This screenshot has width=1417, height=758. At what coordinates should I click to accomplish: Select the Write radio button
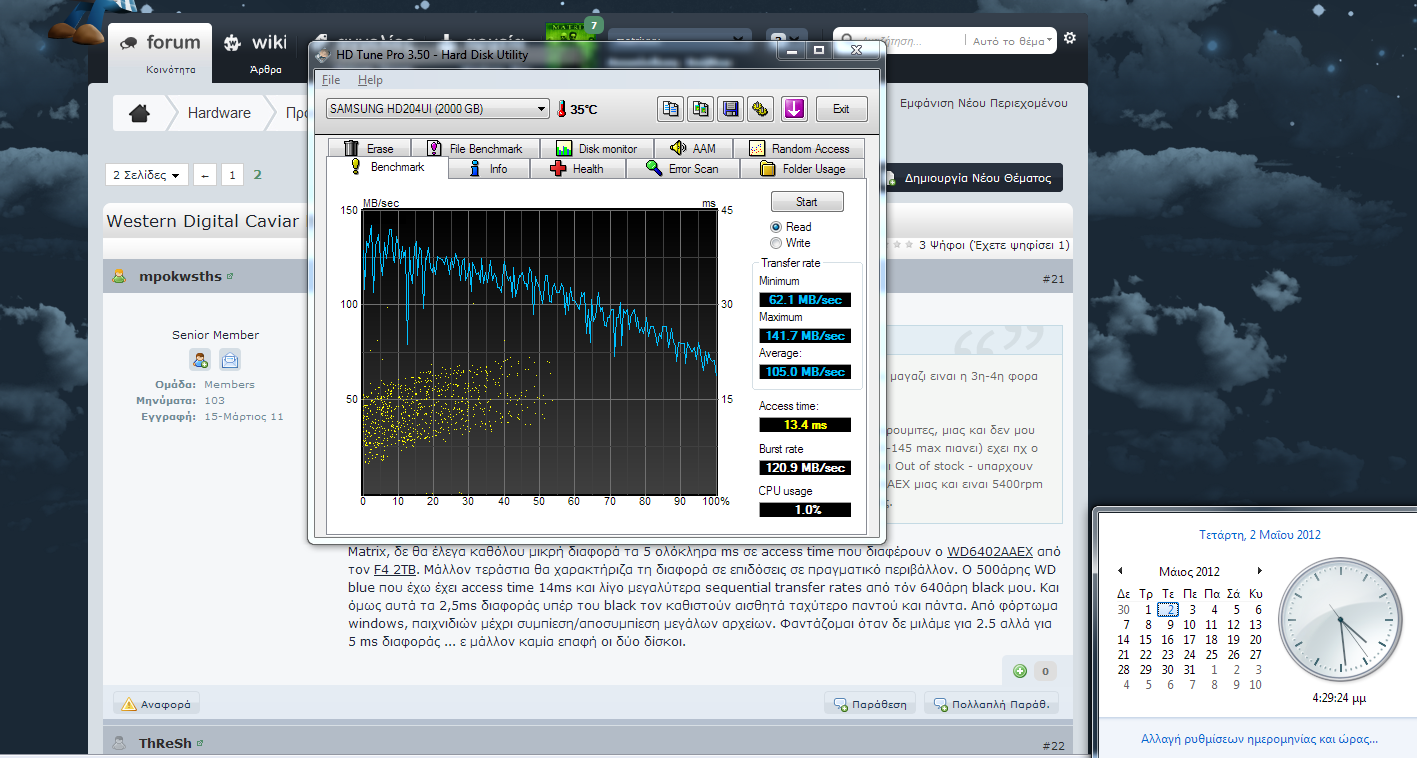tap(776, 243)
